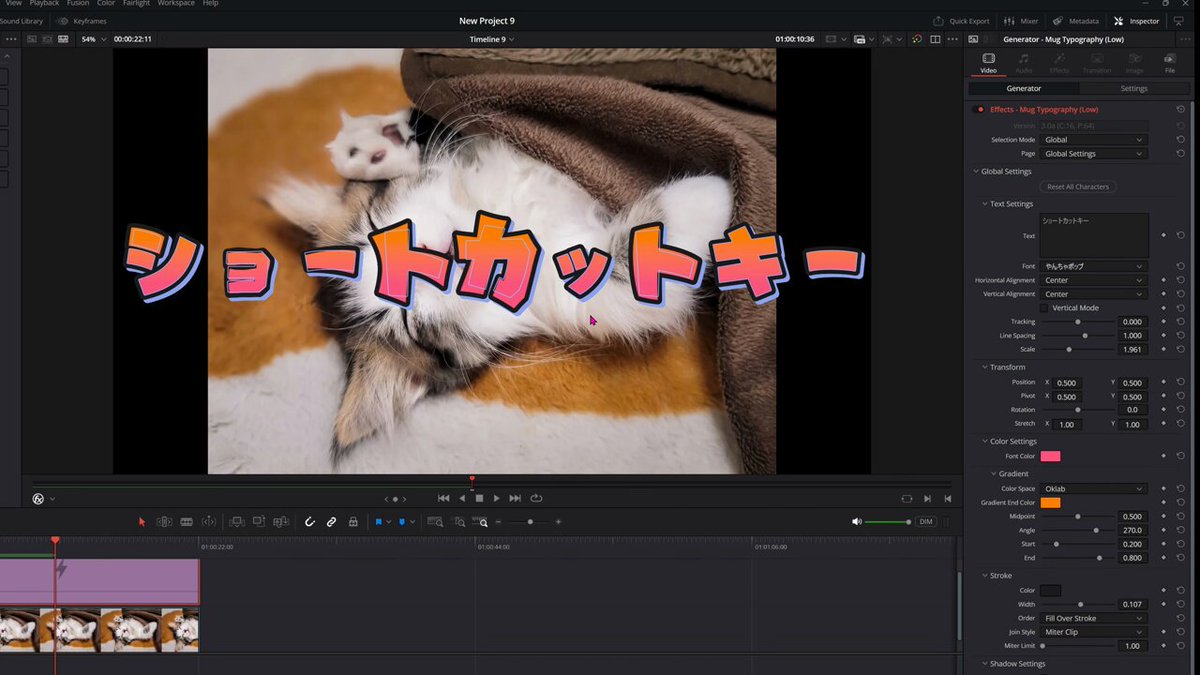Open the Selection Mode dropdown
The width and height of the screenshot is (1200, 675).
pyautogui.click(x=1093, y=140)
